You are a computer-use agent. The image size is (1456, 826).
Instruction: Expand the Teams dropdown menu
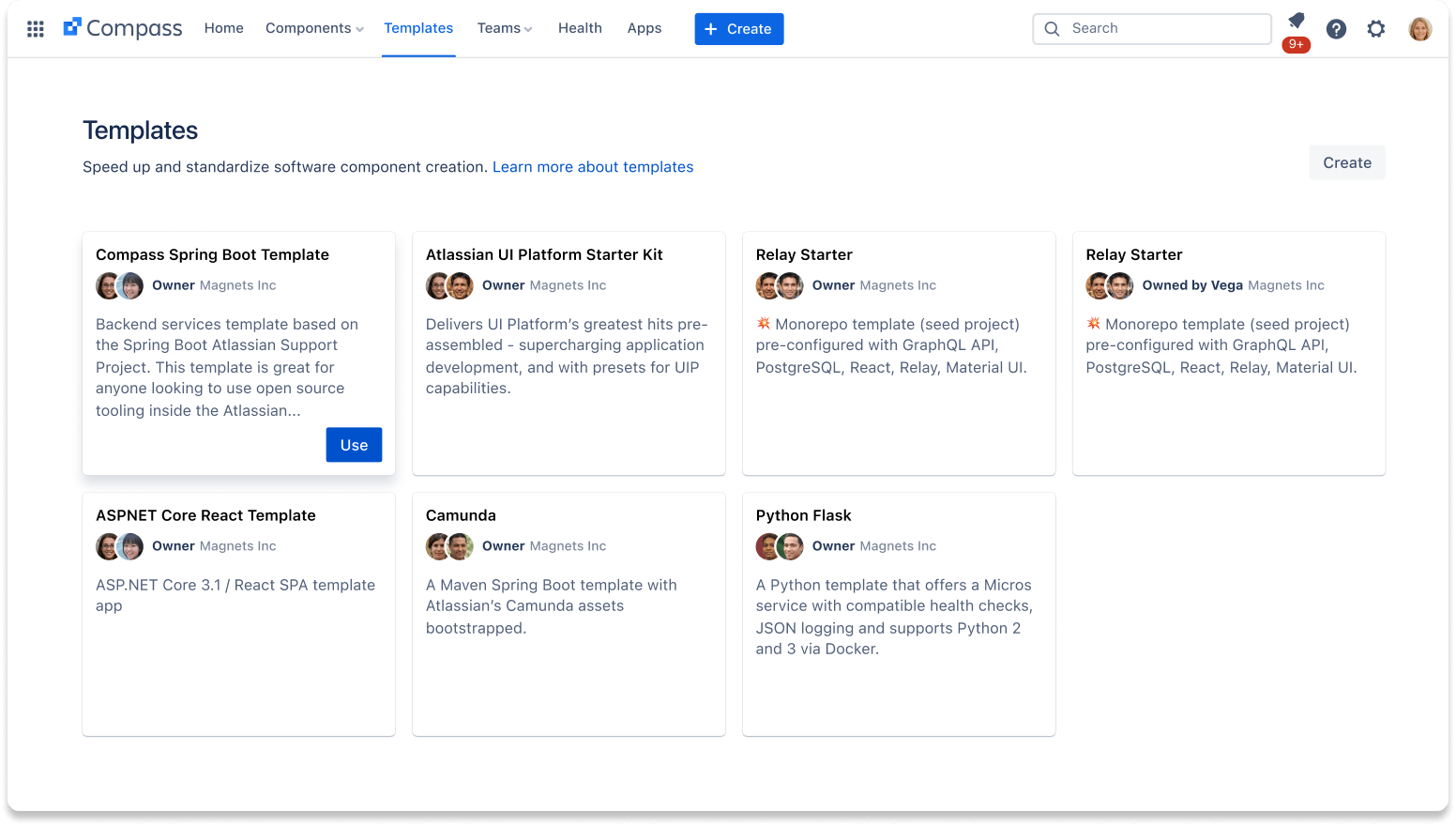[504, 28]
